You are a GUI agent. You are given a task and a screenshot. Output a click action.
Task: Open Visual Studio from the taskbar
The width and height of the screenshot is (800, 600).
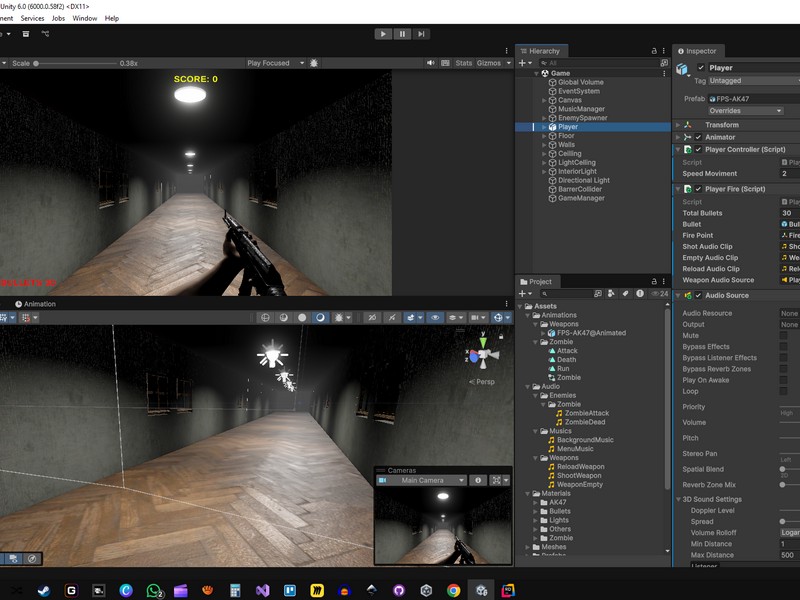[x=261, y=590]
